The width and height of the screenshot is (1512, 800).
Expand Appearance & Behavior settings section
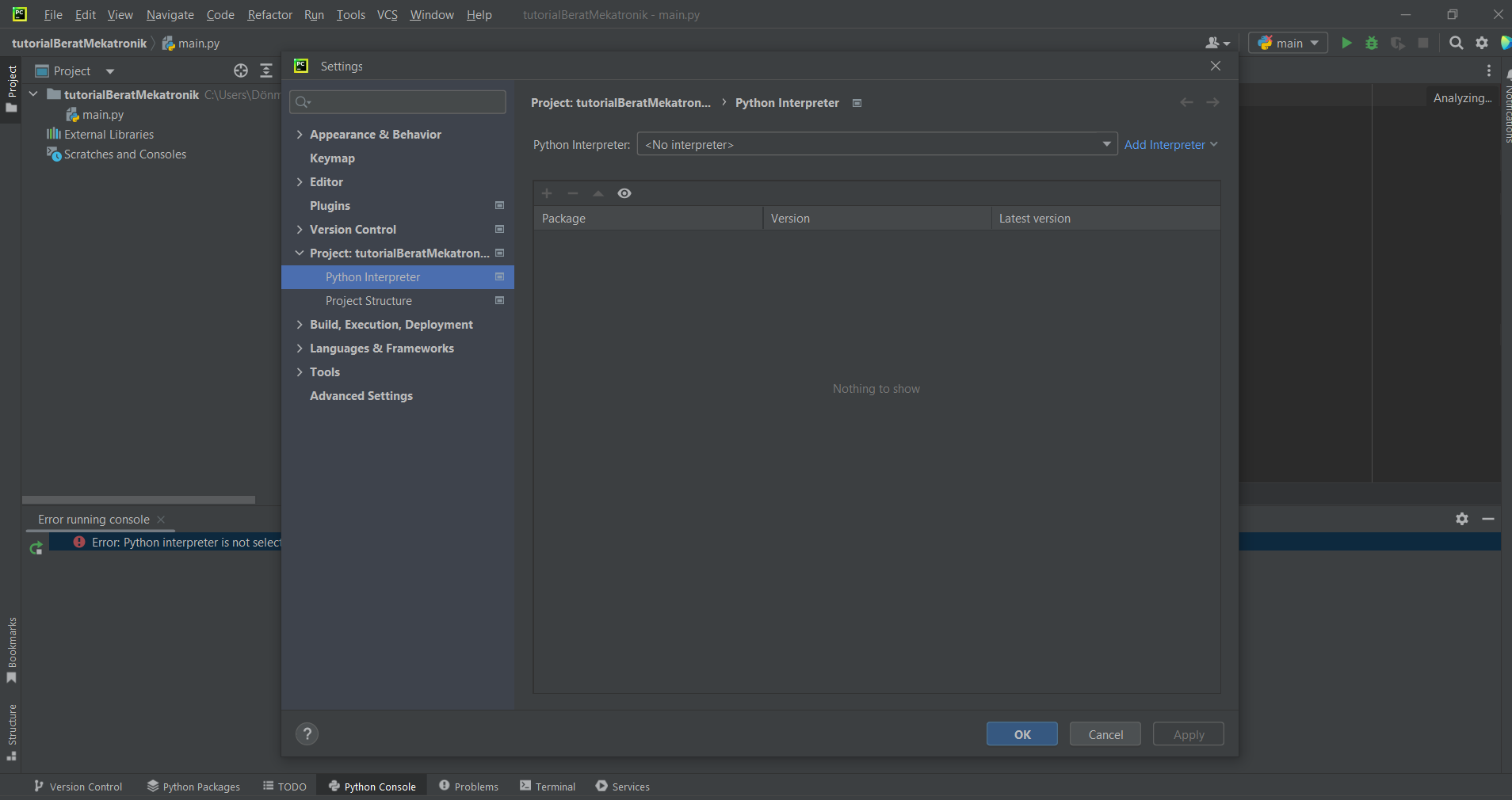pyautogui.click(x=300, y=135)
